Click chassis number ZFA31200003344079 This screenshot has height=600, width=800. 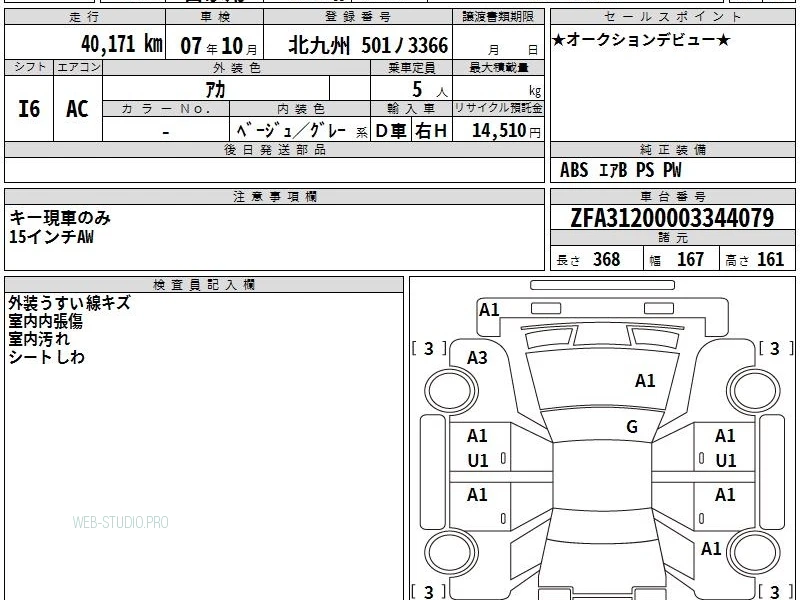672,218
